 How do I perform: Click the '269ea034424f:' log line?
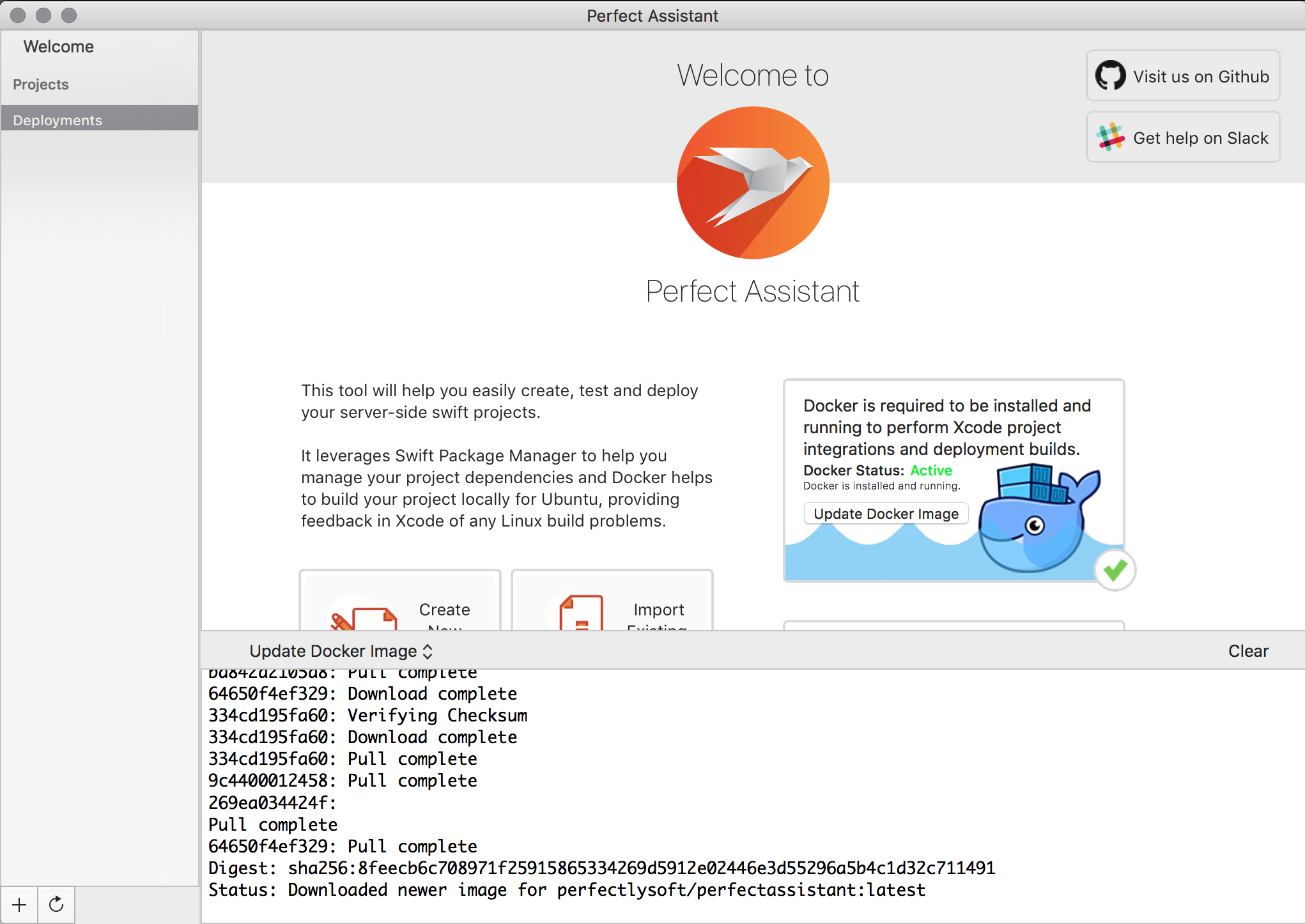pyautogui.click(x=273, y=802)
